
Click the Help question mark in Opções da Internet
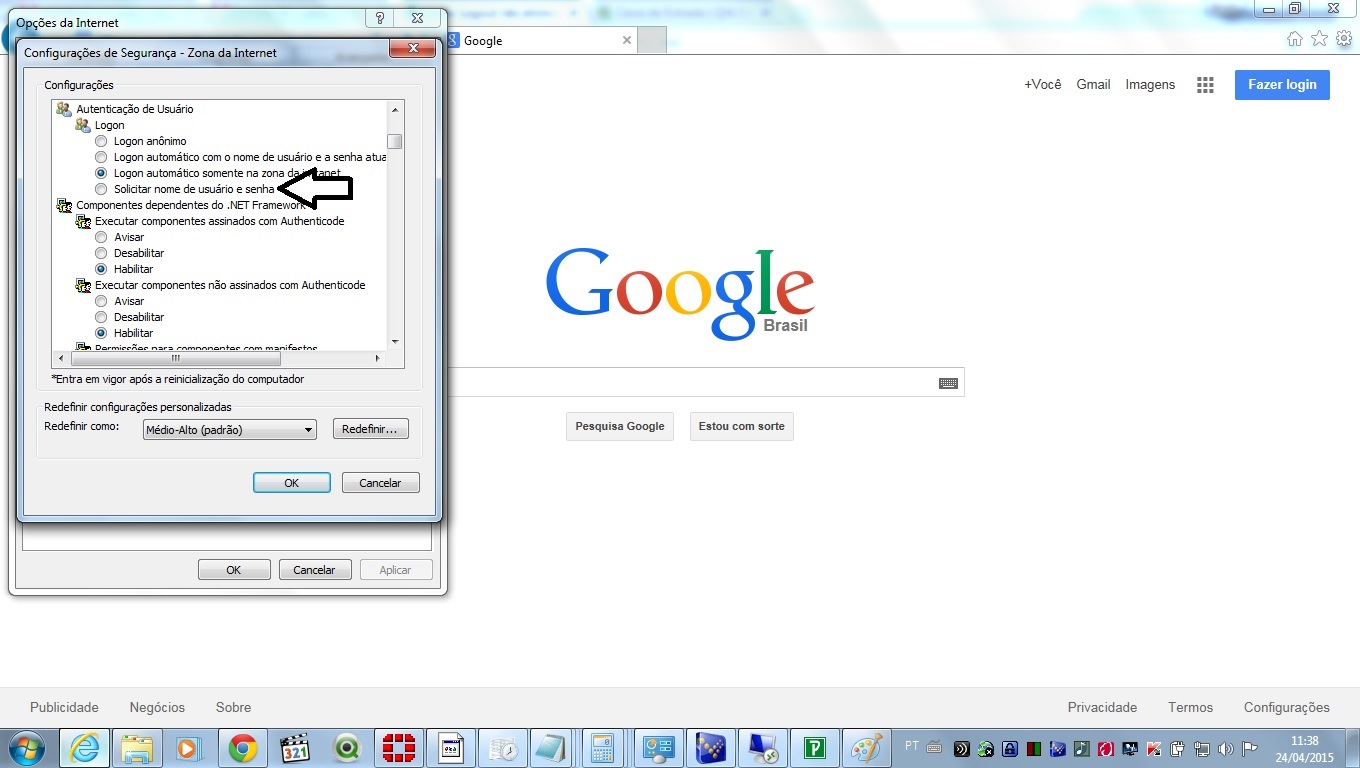tap(380, 18)
